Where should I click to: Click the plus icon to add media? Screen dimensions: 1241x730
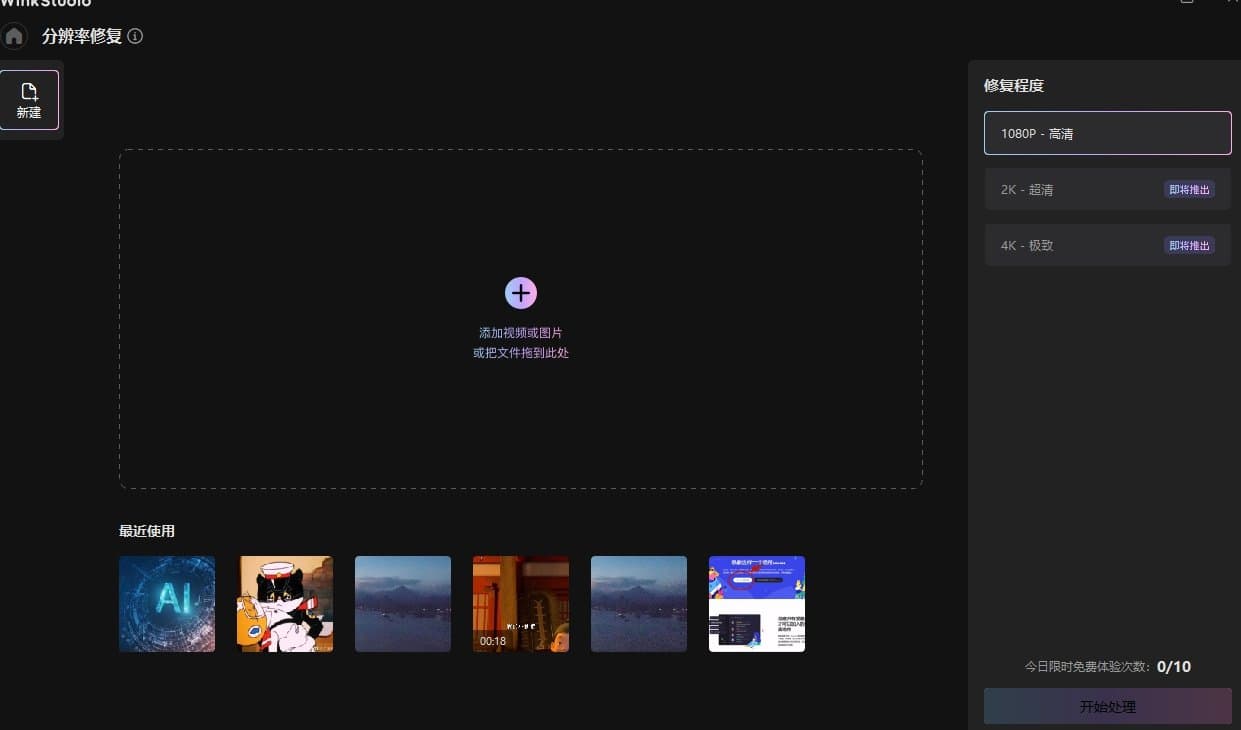520,293
